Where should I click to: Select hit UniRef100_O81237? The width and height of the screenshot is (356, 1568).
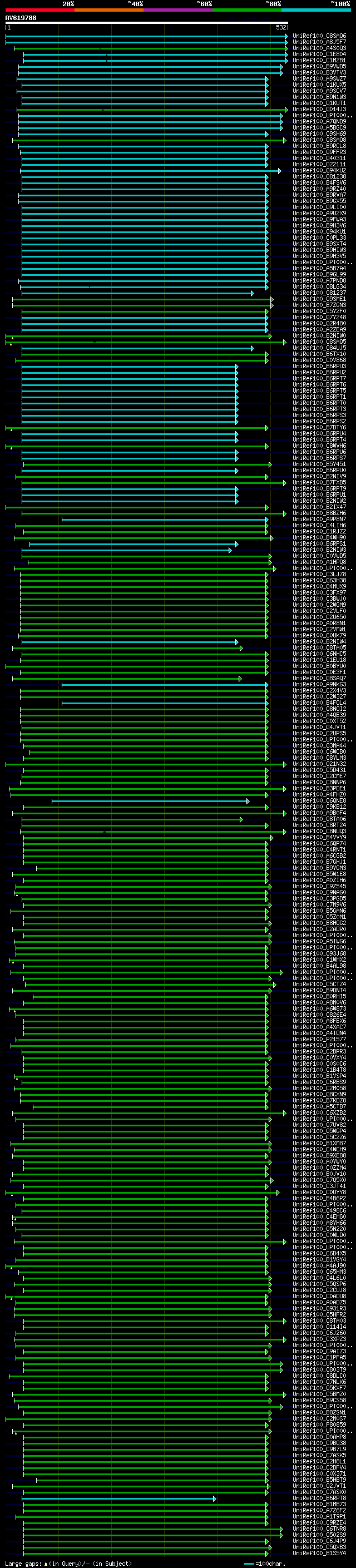(319, 293)
